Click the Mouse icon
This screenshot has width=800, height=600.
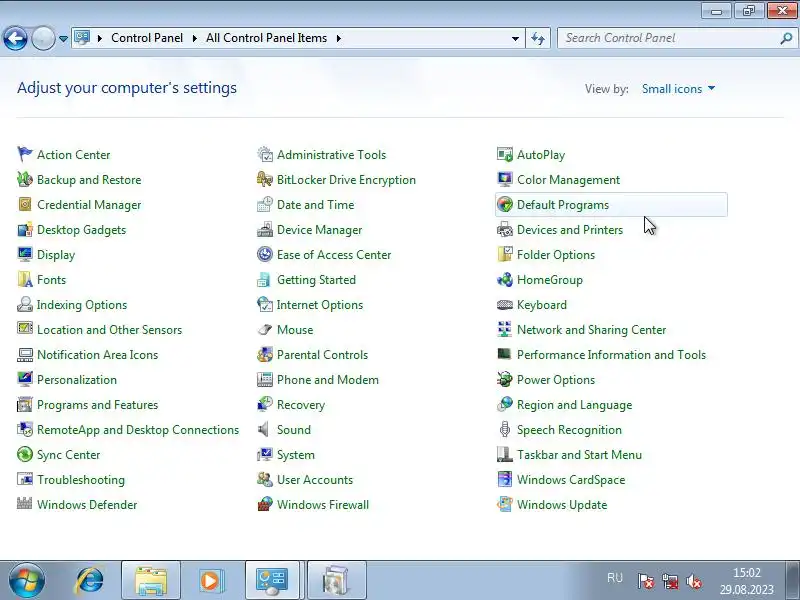265,330
